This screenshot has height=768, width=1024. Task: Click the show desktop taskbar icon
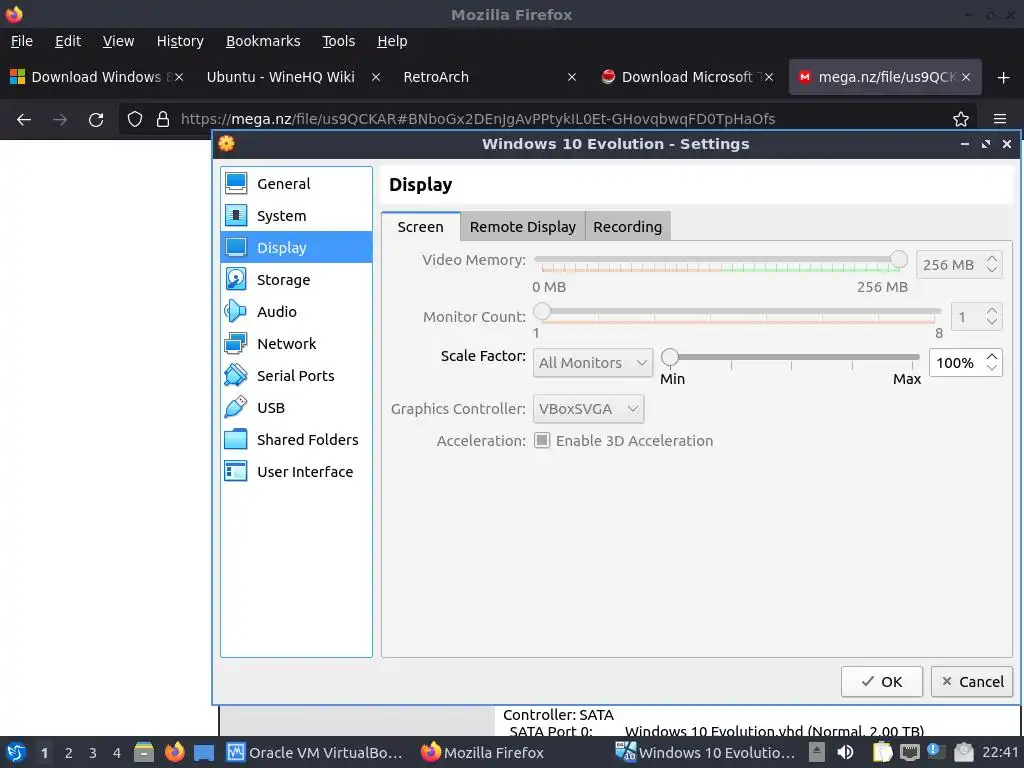coord(204,752)
